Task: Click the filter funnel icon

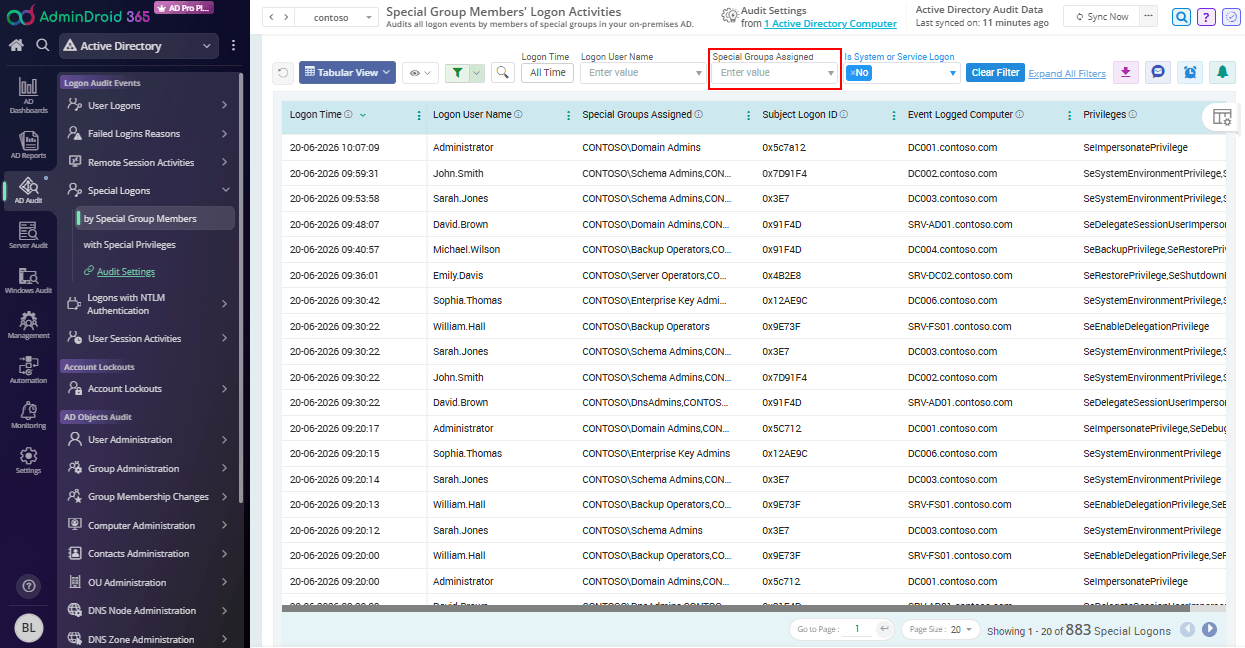Action: coord(457,72)
